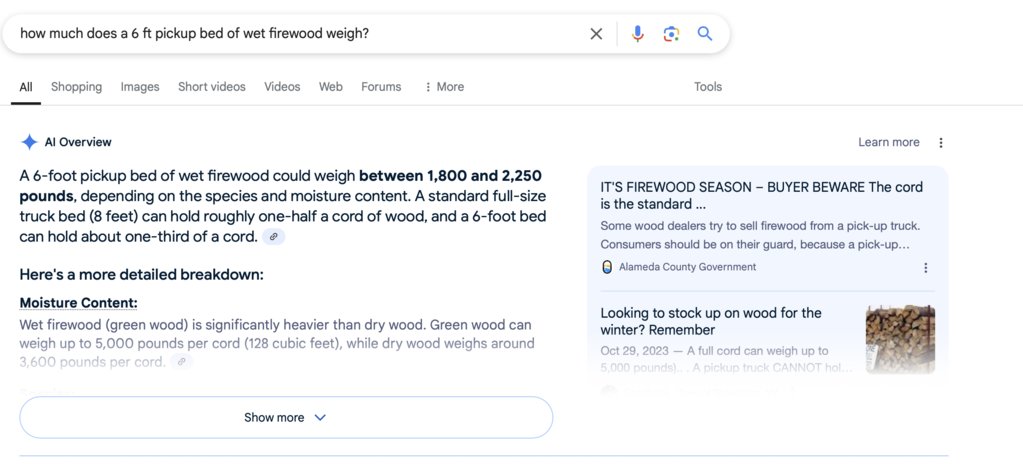Switch to the Shopping tab
Image resolution: width=1023 pixels, height=474 pixels.
click(76, 87)
